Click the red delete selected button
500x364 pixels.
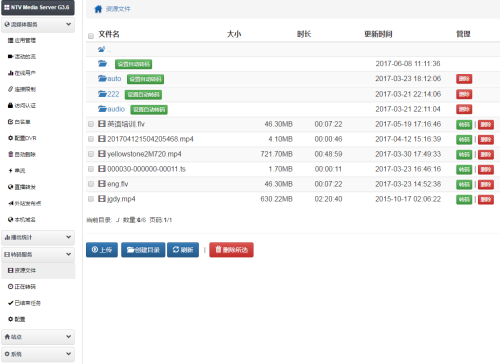(231, 250)
